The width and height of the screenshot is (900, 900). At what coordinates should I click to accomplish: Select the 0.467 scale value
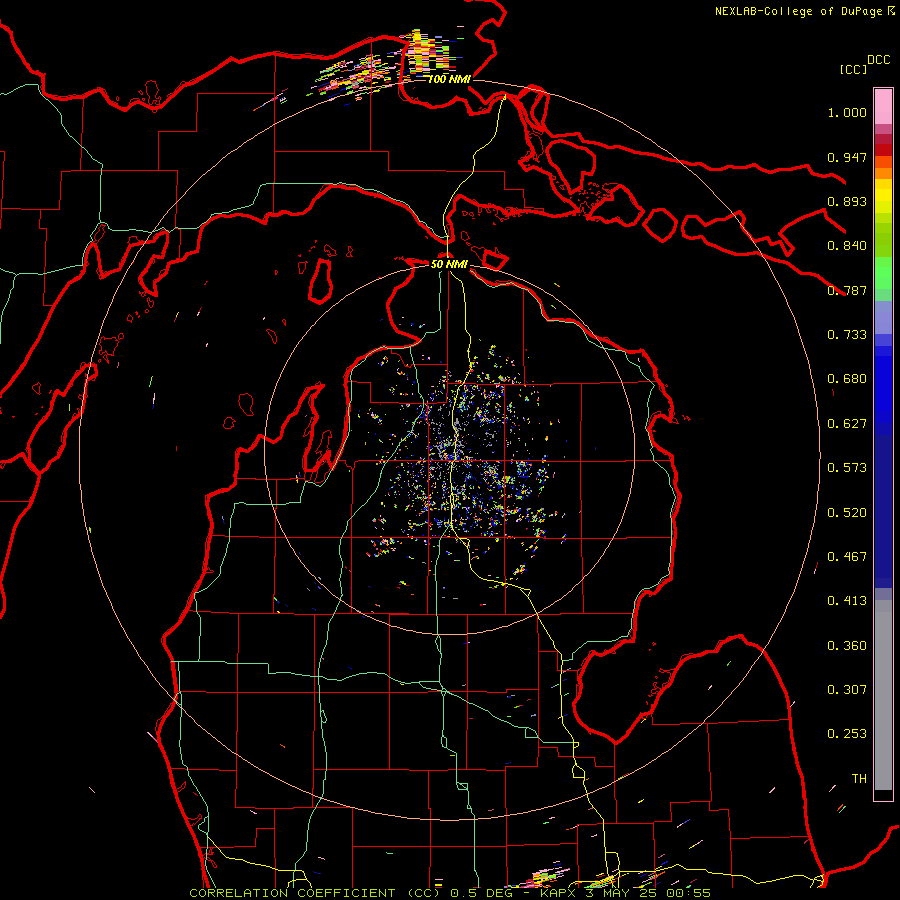click(847, 557)
